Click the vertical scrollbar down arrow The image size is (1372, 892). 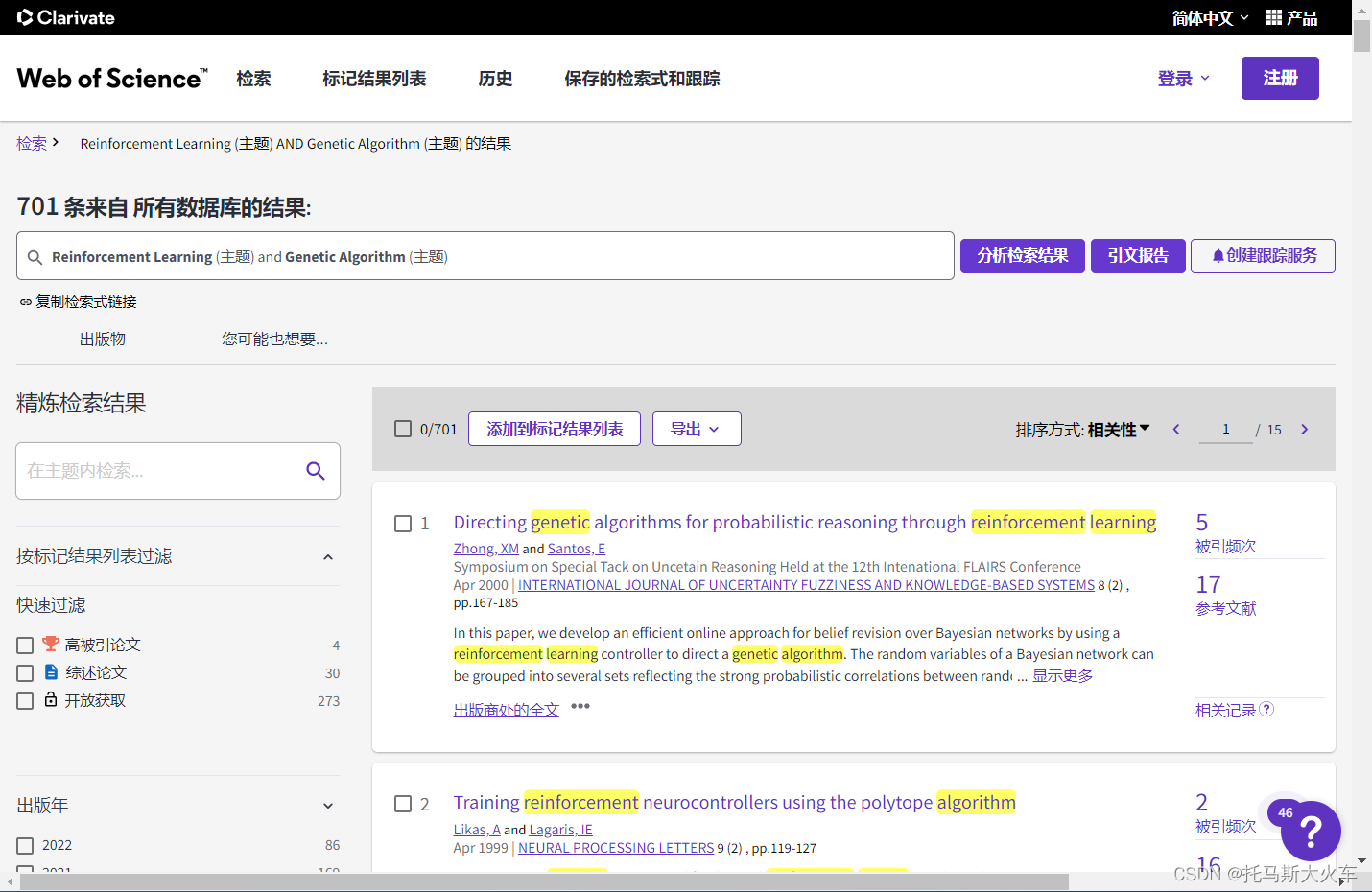click(1361, 860)
